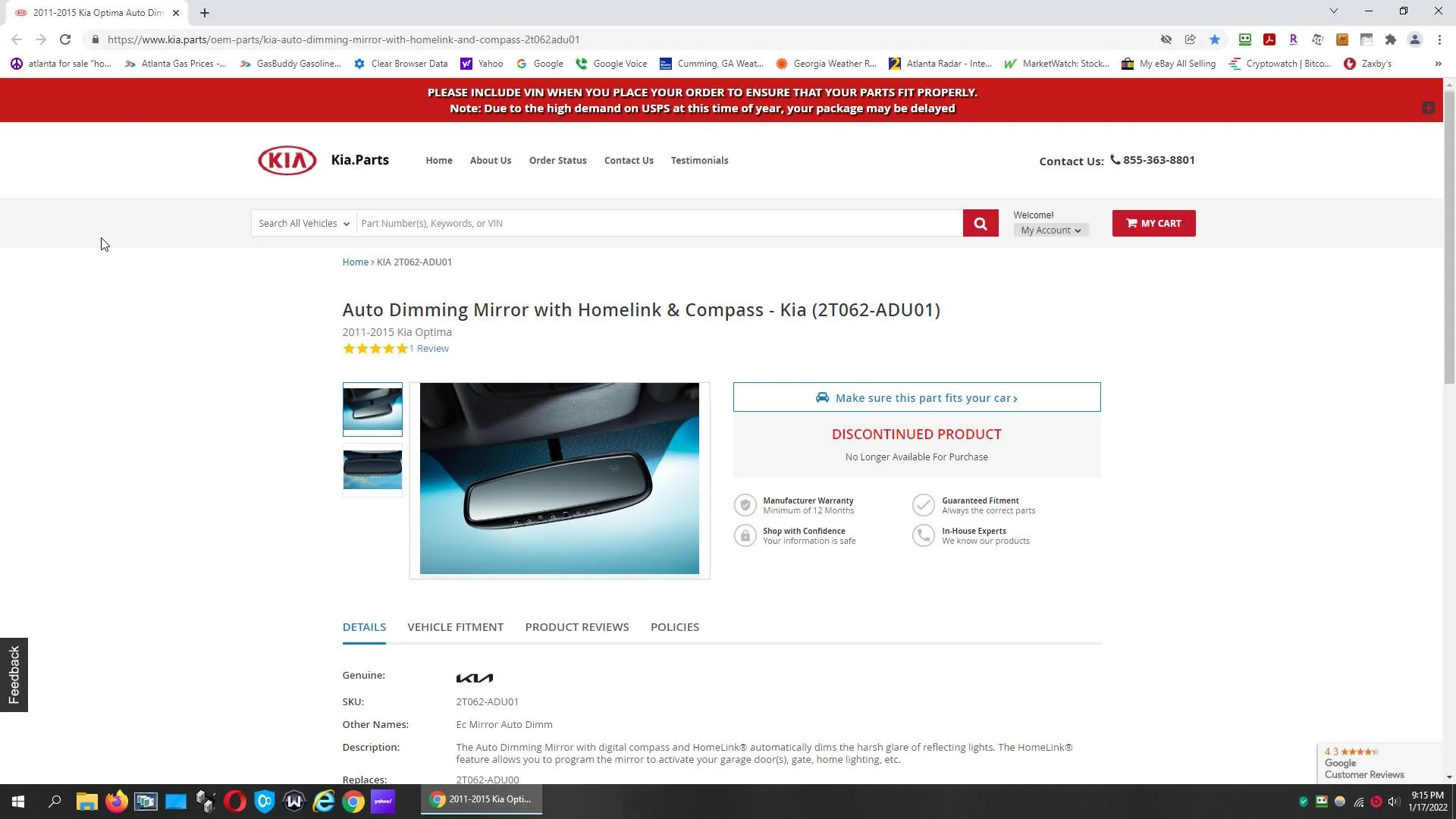Open the tab search chevron in Chrome

click(x=1334, y=11)
